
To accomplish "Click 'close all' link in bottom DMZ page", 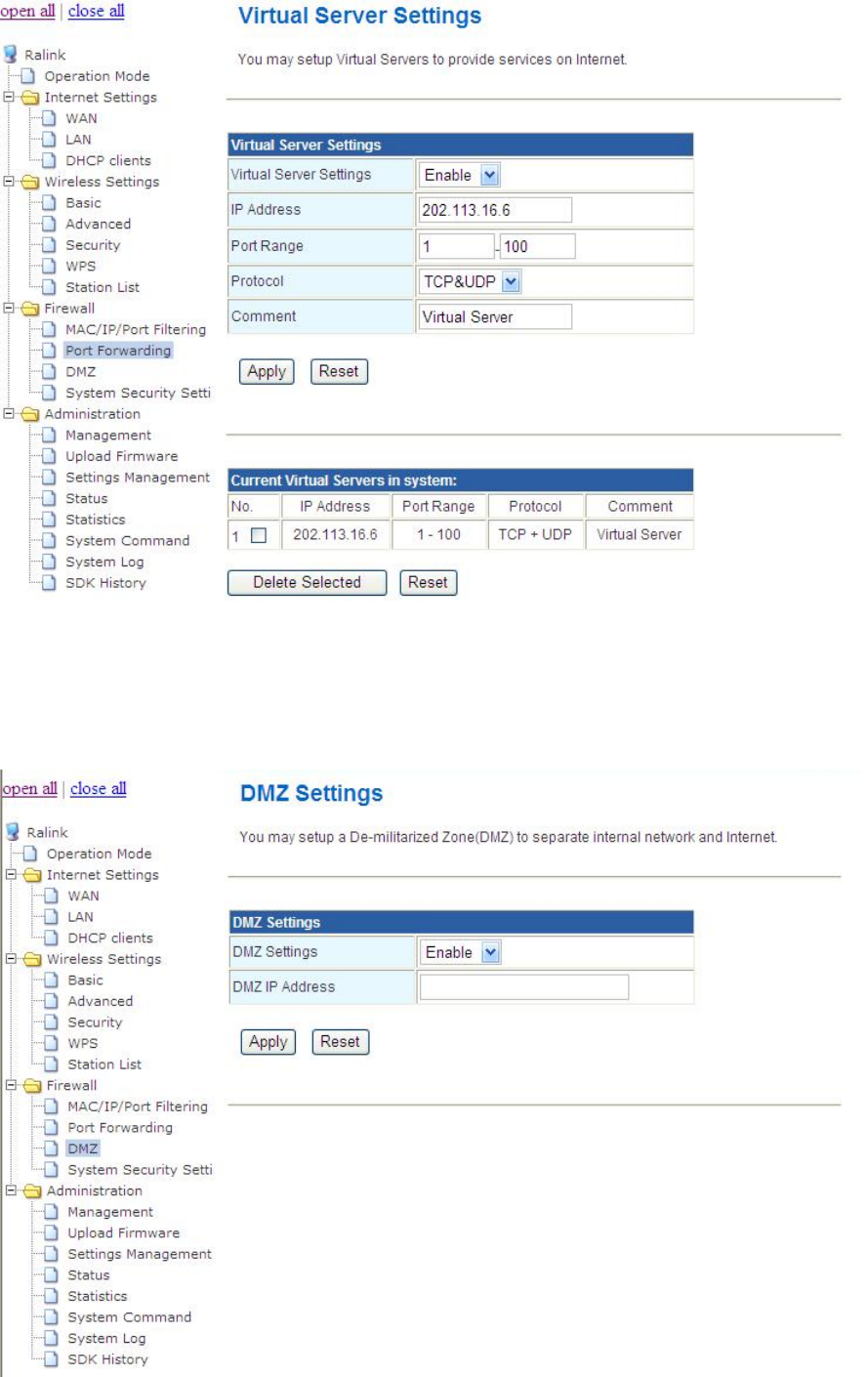I will click(99, 788).
